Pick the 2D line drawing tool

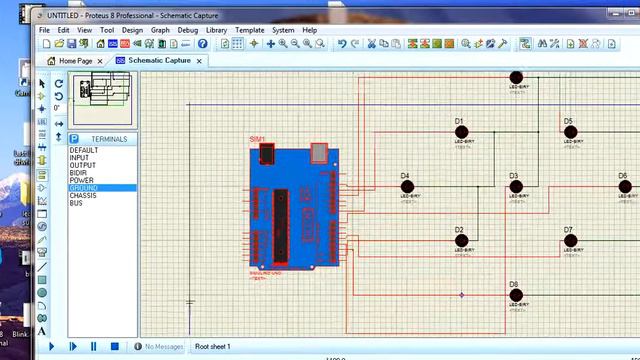[42, 267]
